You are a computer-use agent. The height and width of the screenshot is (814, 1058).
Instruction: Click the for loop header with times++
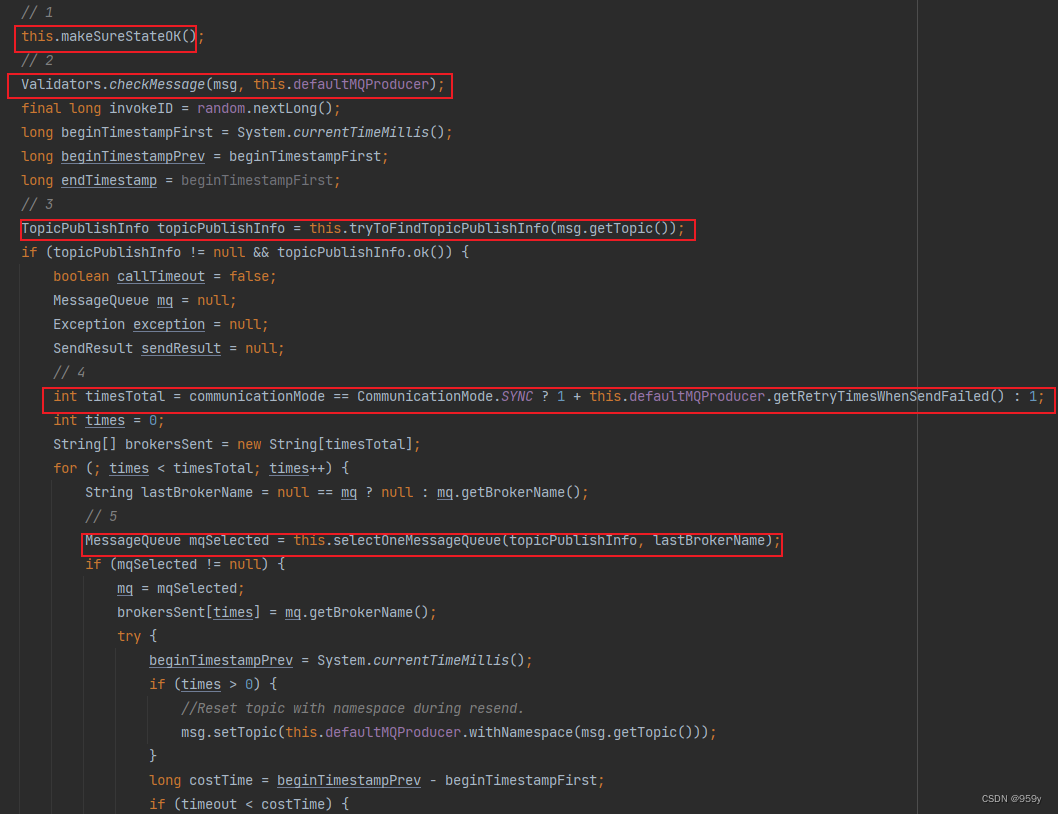pos(201,468)
